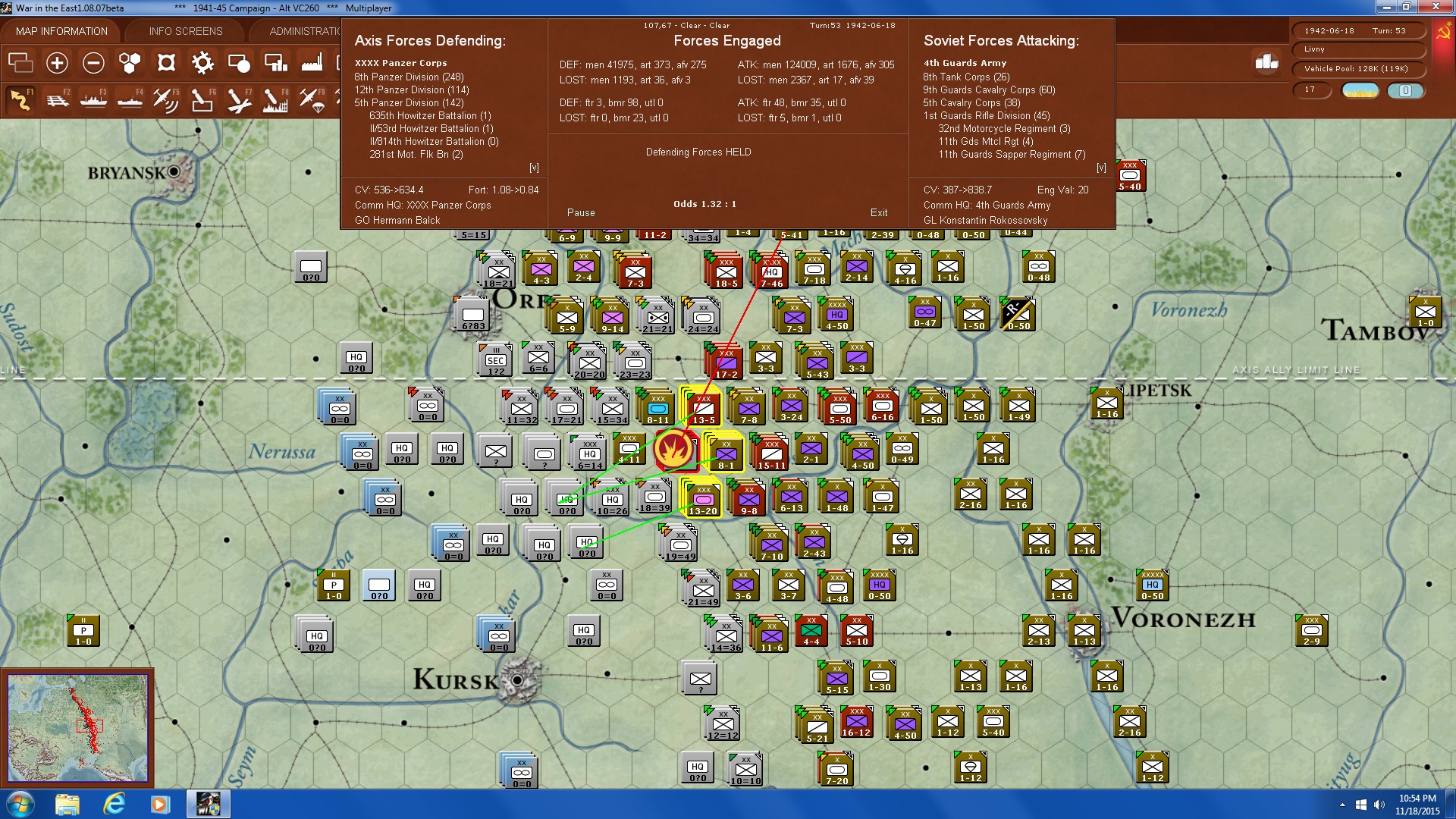Switch to the INFO SCREENS tab

coord(186,31)
